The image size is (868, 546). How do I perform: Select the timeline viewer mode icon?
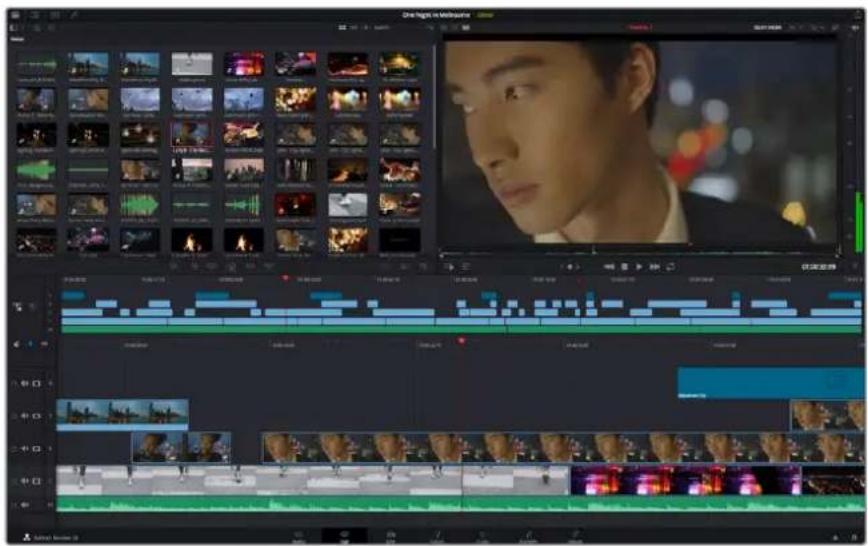[x=466, y=27]
